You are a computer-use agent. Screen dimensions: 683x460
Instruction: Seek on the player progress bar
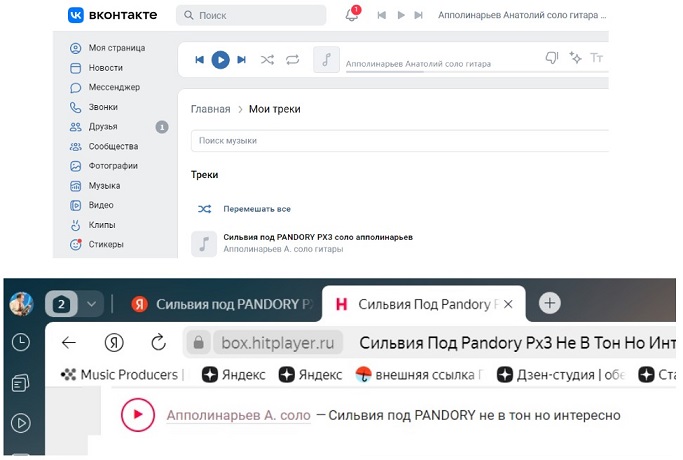477,71
